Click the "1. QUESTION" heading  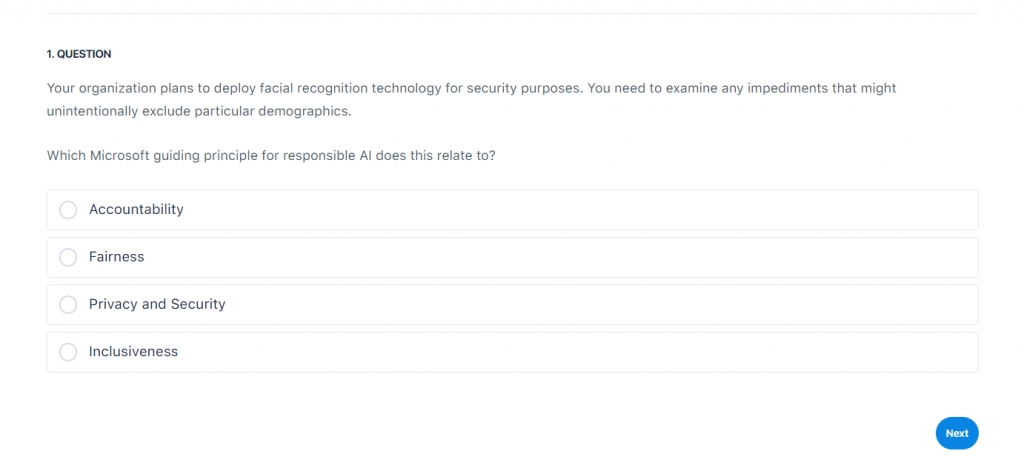(x=79, y=54)
